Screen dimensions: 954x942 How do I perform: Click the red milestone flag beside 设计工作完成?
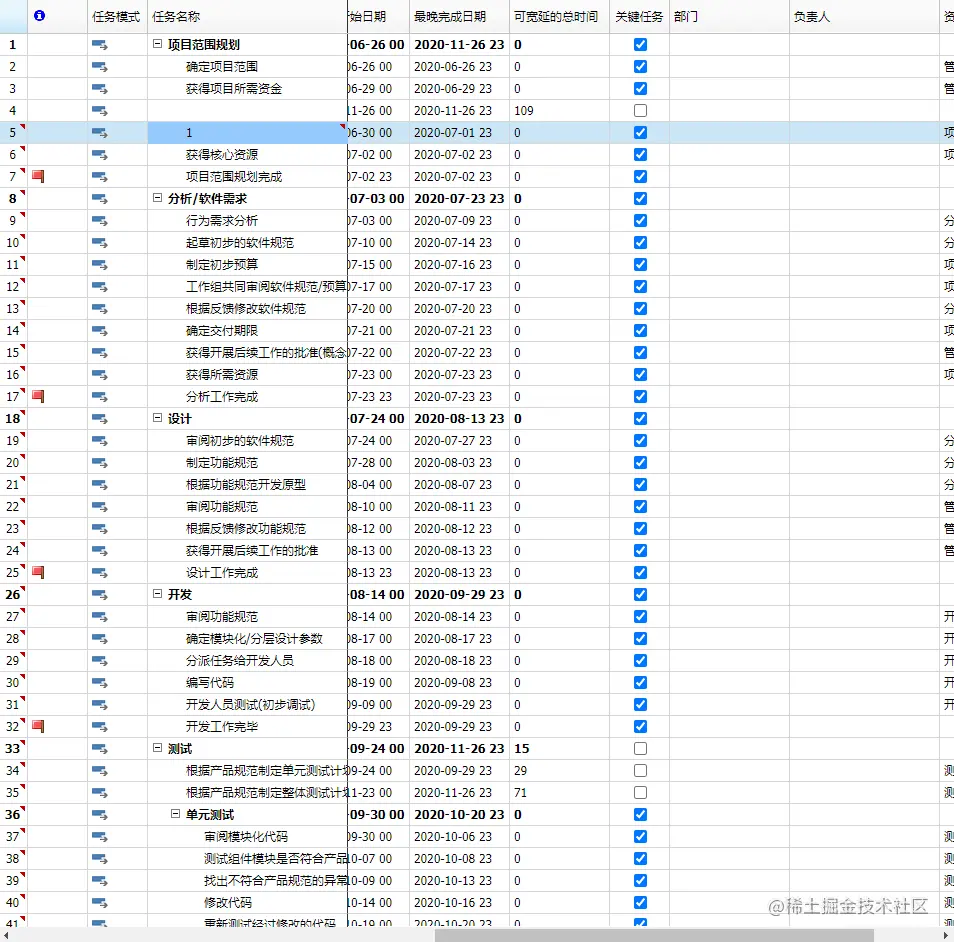(37, 572)
